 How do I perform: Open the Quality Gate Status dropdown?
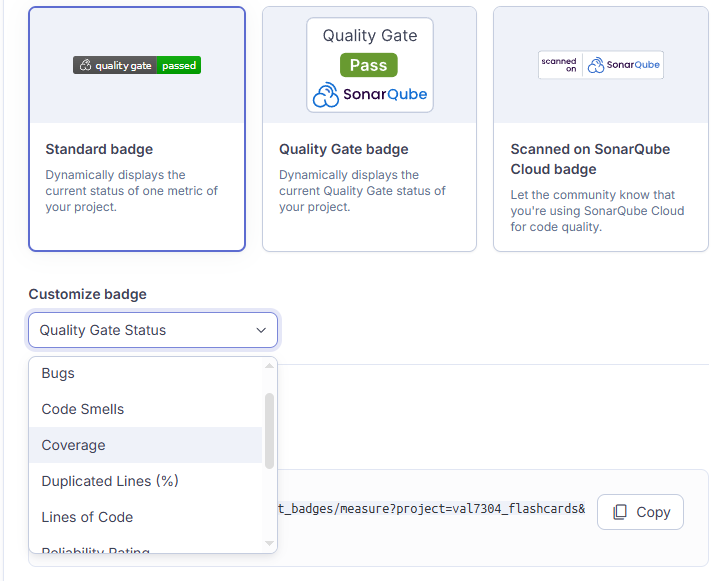(x=153, y=330)
